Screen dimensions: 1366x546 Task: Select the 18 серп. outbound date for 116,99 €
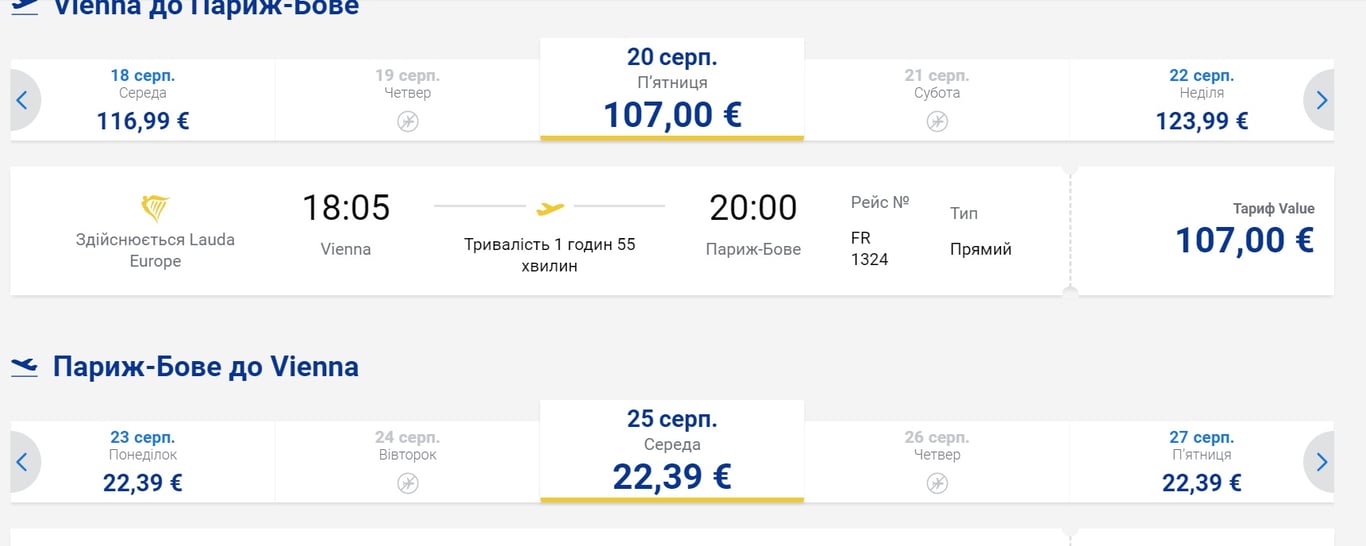click(x=143, y=100)
